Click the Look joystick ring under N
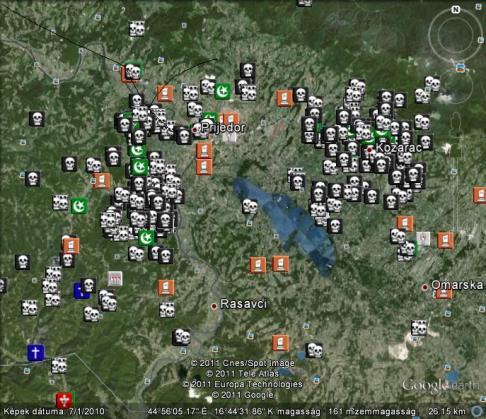This screenshot has height=419, width=486. click(455, 35)
